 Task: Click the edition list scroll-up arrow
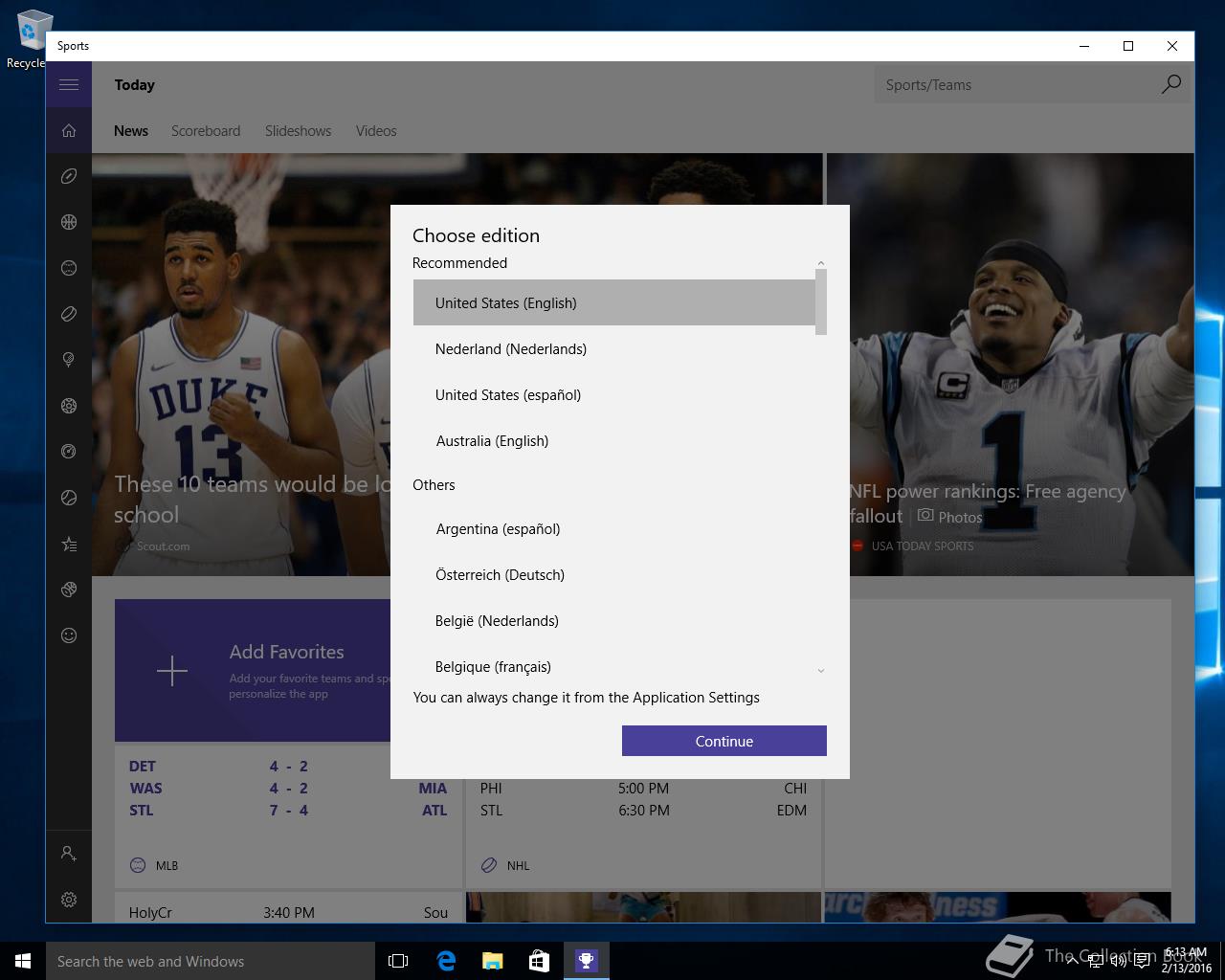[821, 262]
